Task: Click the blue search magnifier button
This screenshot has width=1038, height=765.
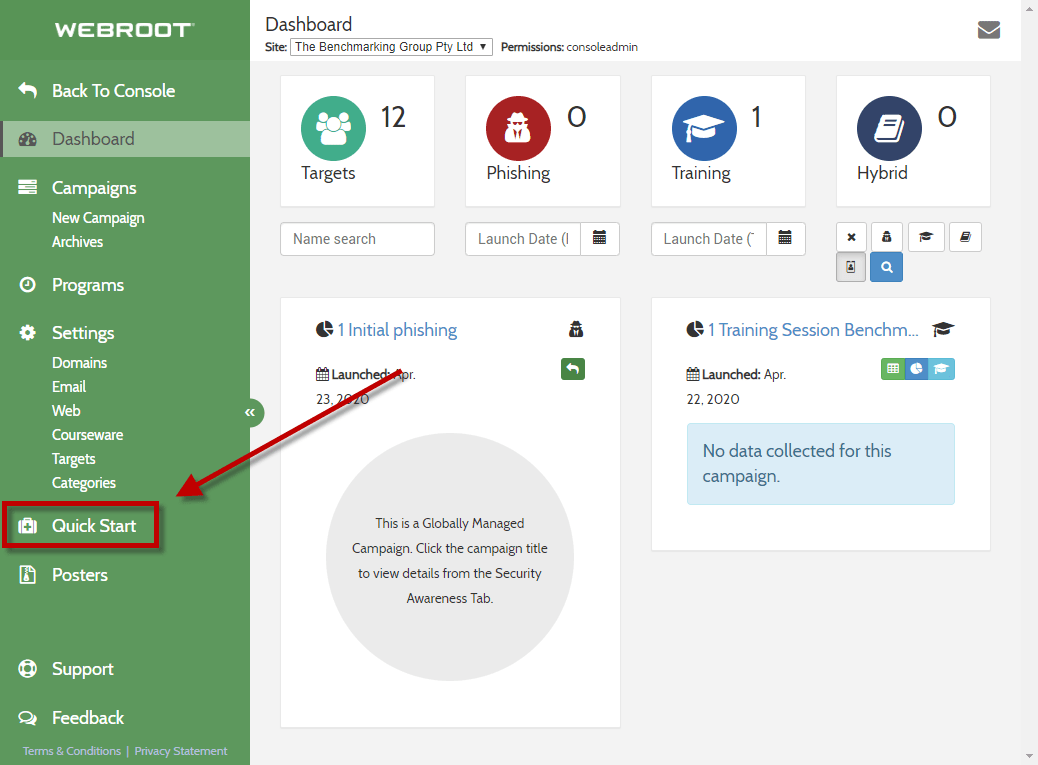Action: [x=886, y=267]
